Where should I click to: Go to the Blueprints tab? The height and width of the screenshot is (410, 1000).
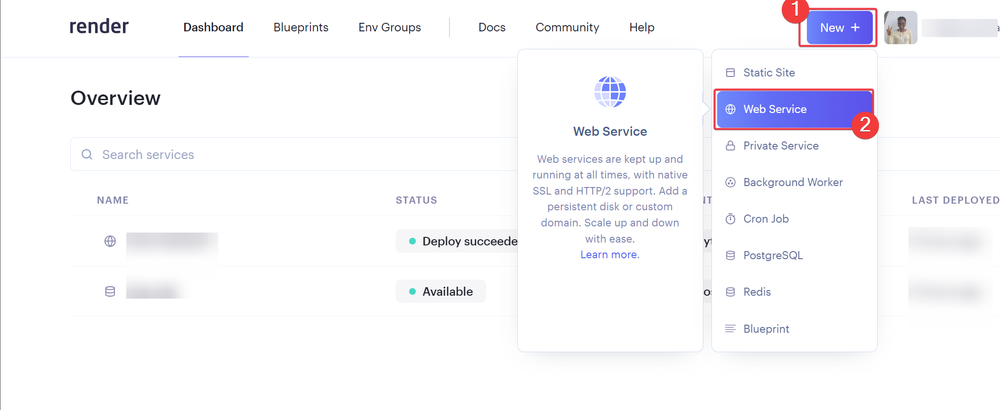(301, 27)
